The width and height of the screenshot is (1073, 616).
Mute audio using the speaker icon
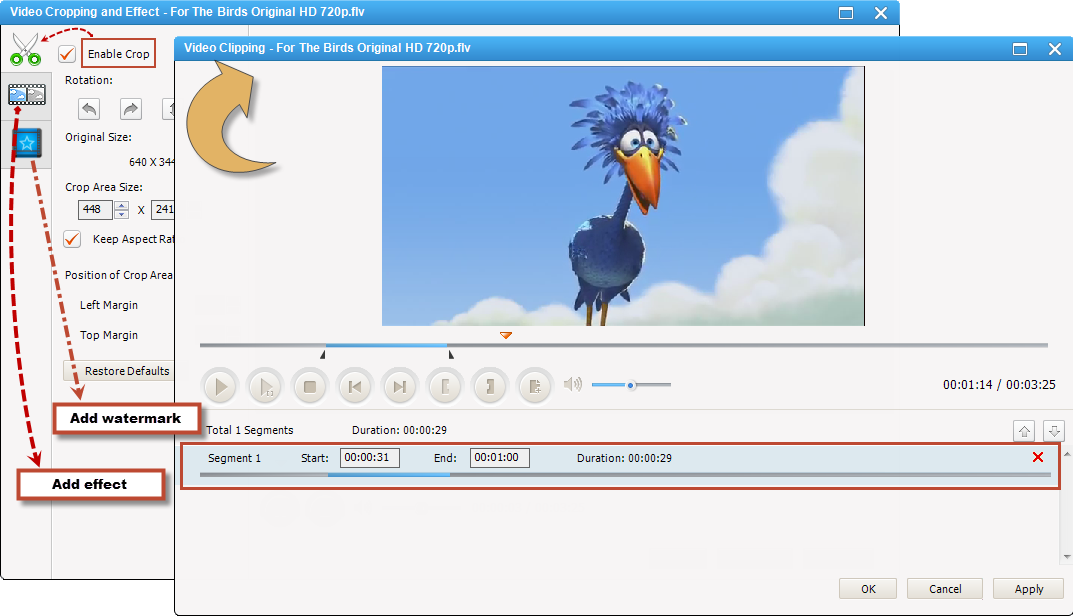point(572,384)
